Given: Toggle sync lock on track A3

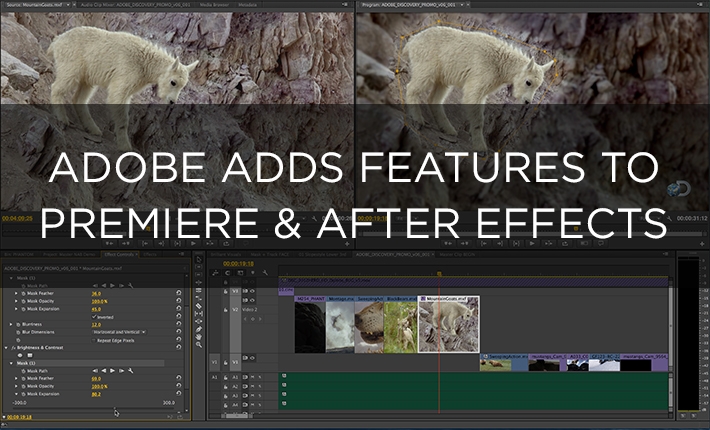Looking at the screenshot, I should (245, 396).
